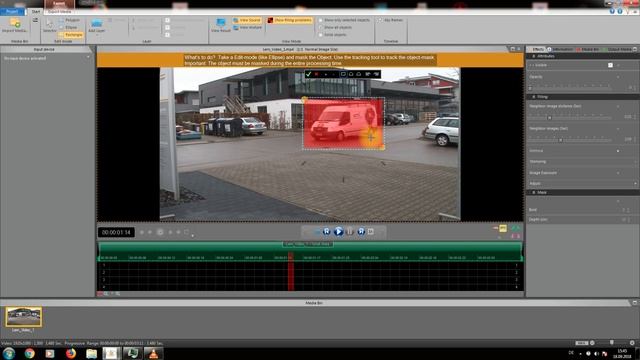The image size is (640, 360).
Task: Open the Export Media ribbon tab
Action: (x=60, y=11)
